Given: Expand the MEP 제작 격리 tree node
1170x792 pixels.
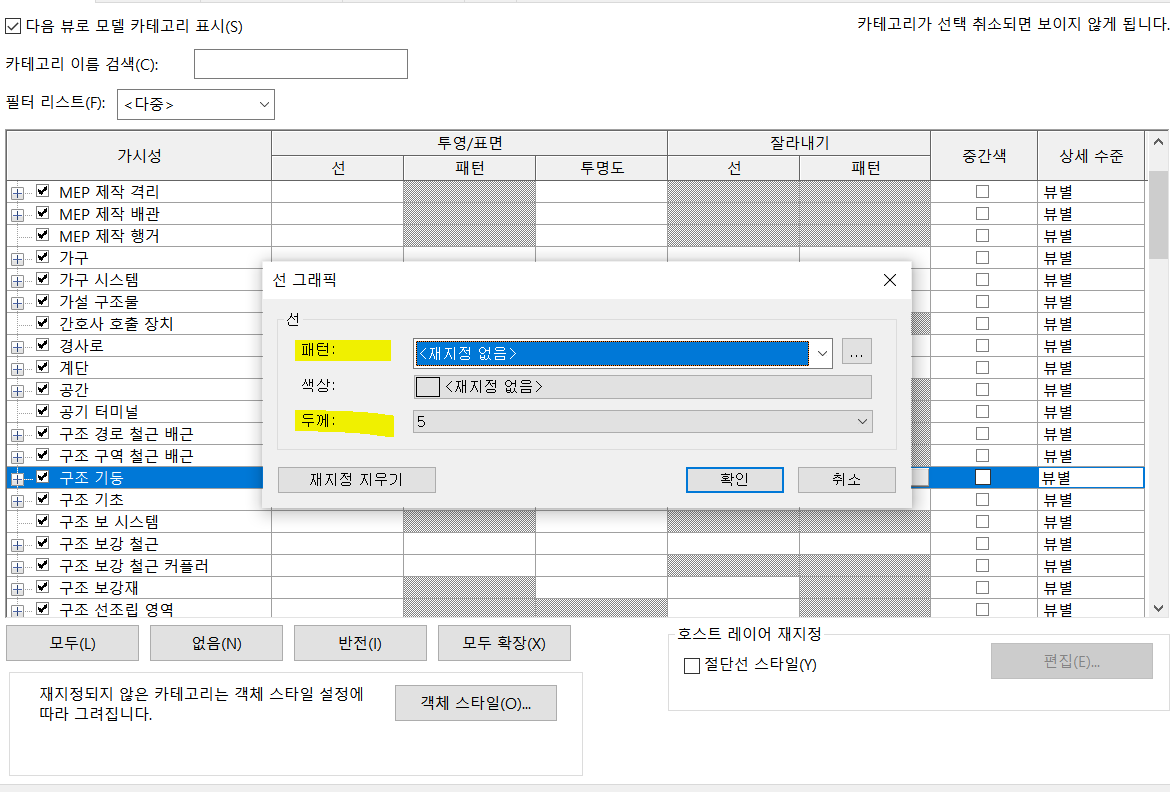Looking at the screenshot, I should coord(17,192).
